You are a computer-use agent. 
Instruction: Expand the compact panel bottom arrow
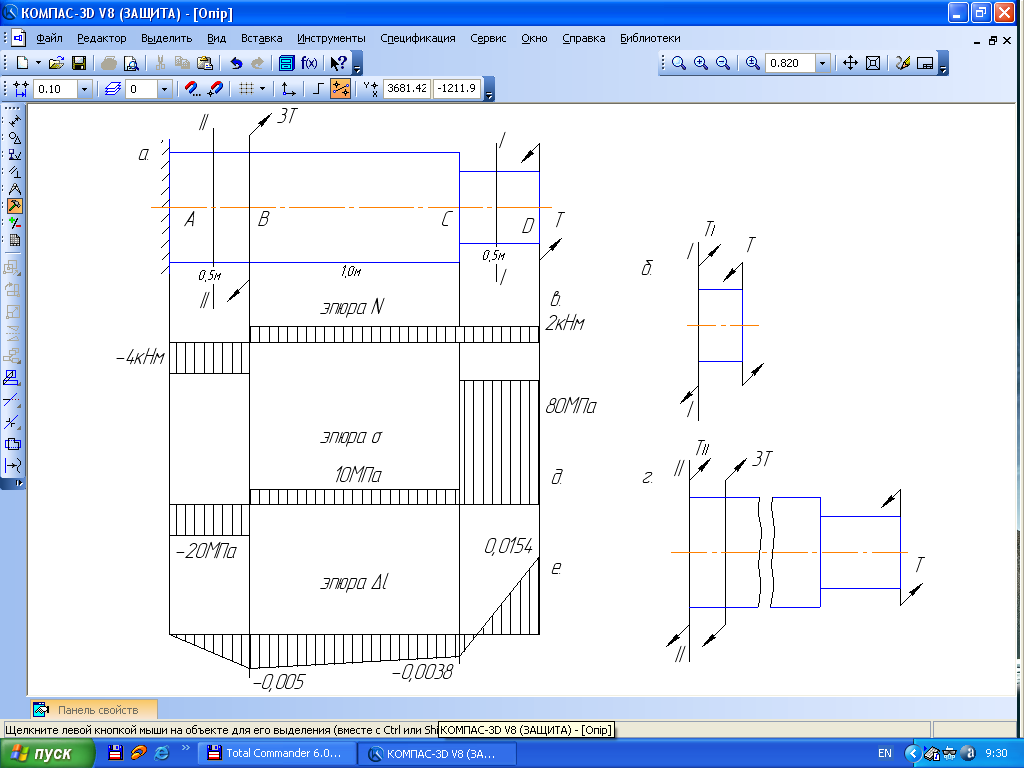(19, 483)
